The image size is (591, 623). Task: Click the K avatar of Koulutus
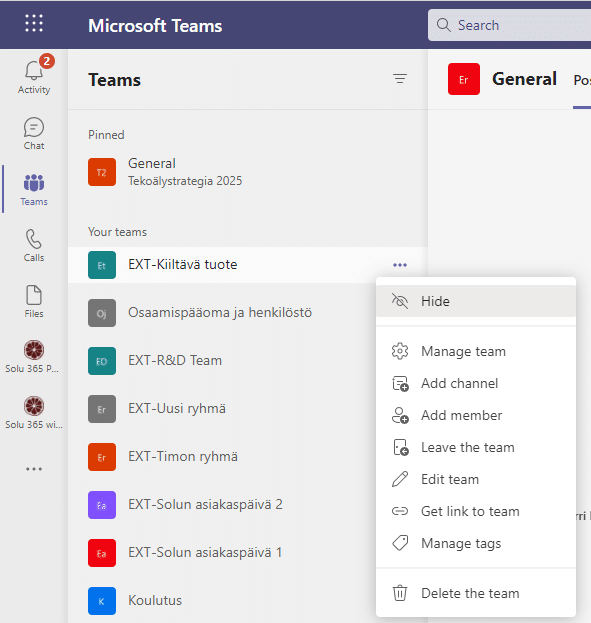[x=102, y=601]
